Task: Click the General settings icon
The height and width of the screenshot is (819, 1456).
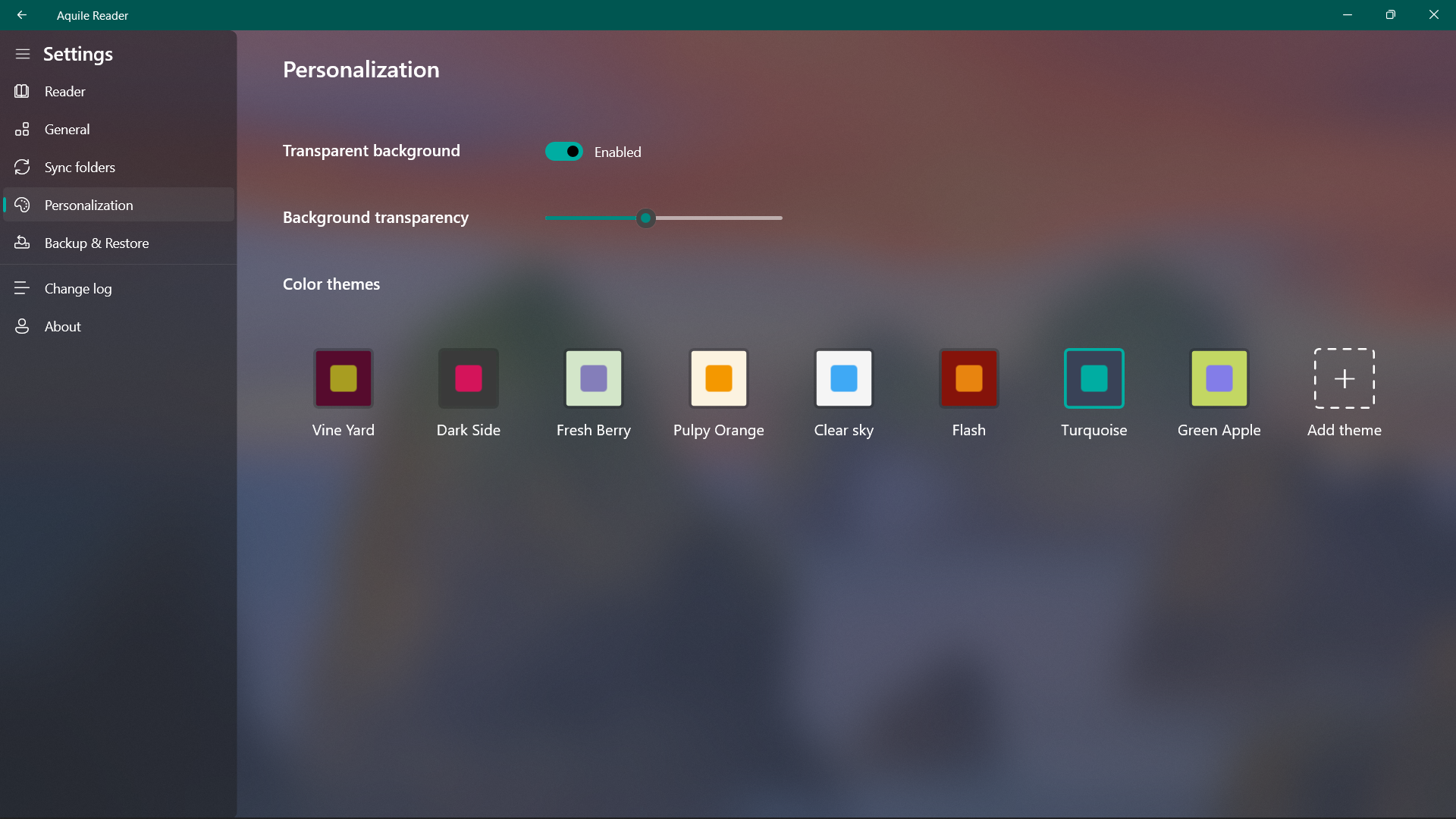Action: pos(22,129)
